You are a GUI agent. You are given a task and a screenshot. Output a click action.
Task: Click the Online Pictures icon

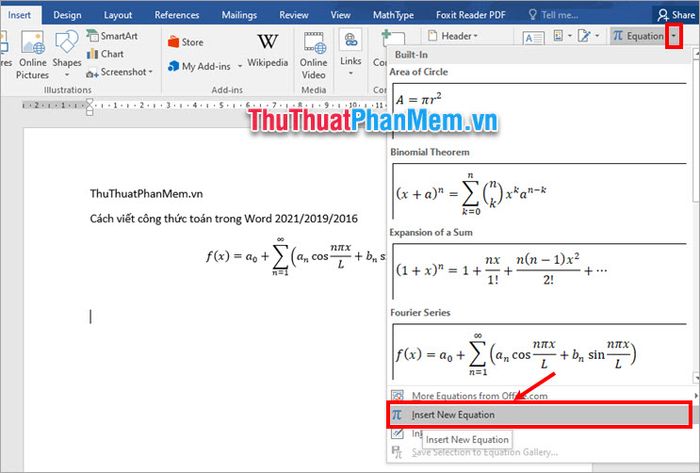pyautogui.click(x=32, y=44)
